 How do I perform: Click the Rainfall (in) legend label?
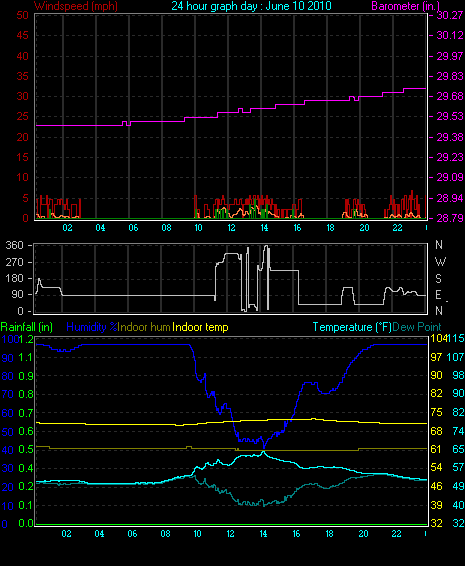(x=26, y=327)
